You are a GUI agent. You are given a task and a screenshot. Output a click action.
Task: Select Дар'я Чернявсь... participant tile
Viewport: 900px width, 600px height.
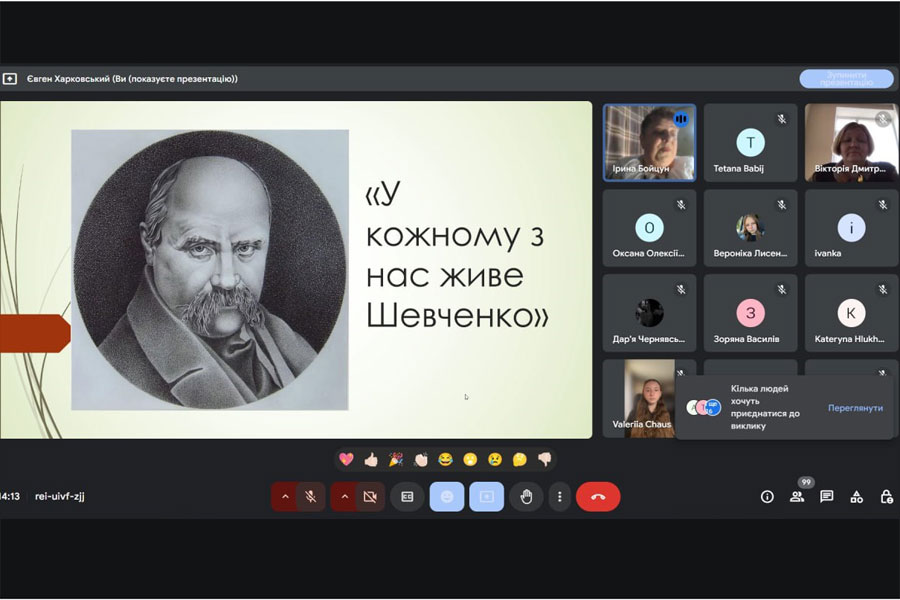[649, 313]
